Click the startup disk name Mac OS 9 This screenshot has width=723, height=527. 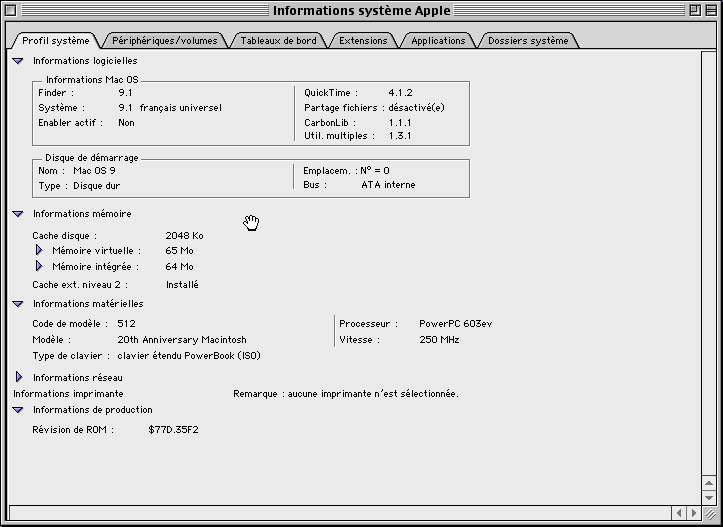(x=94, y=171)
